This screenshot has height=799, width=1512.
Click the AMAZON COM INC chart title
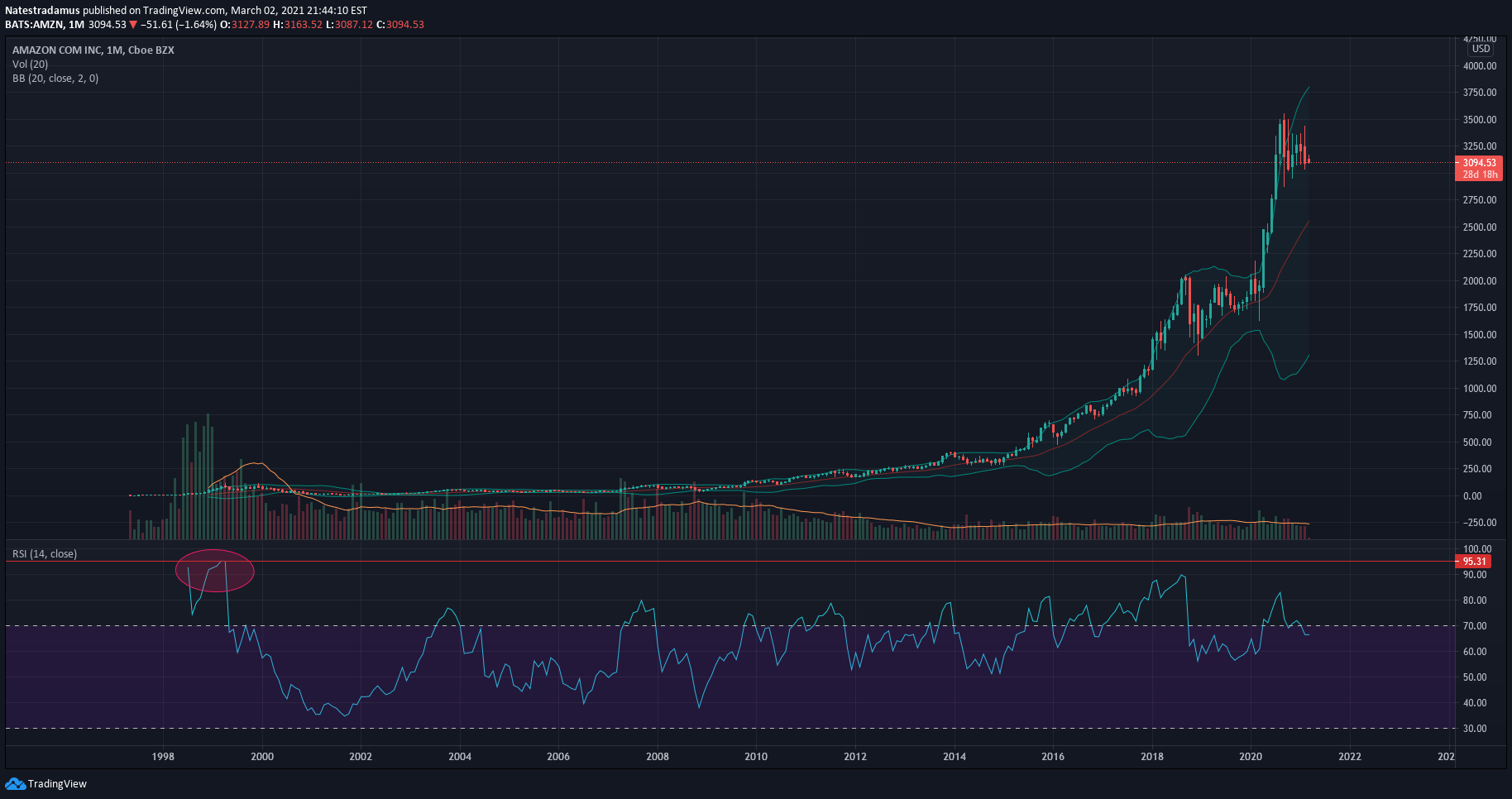pos(93,50)
